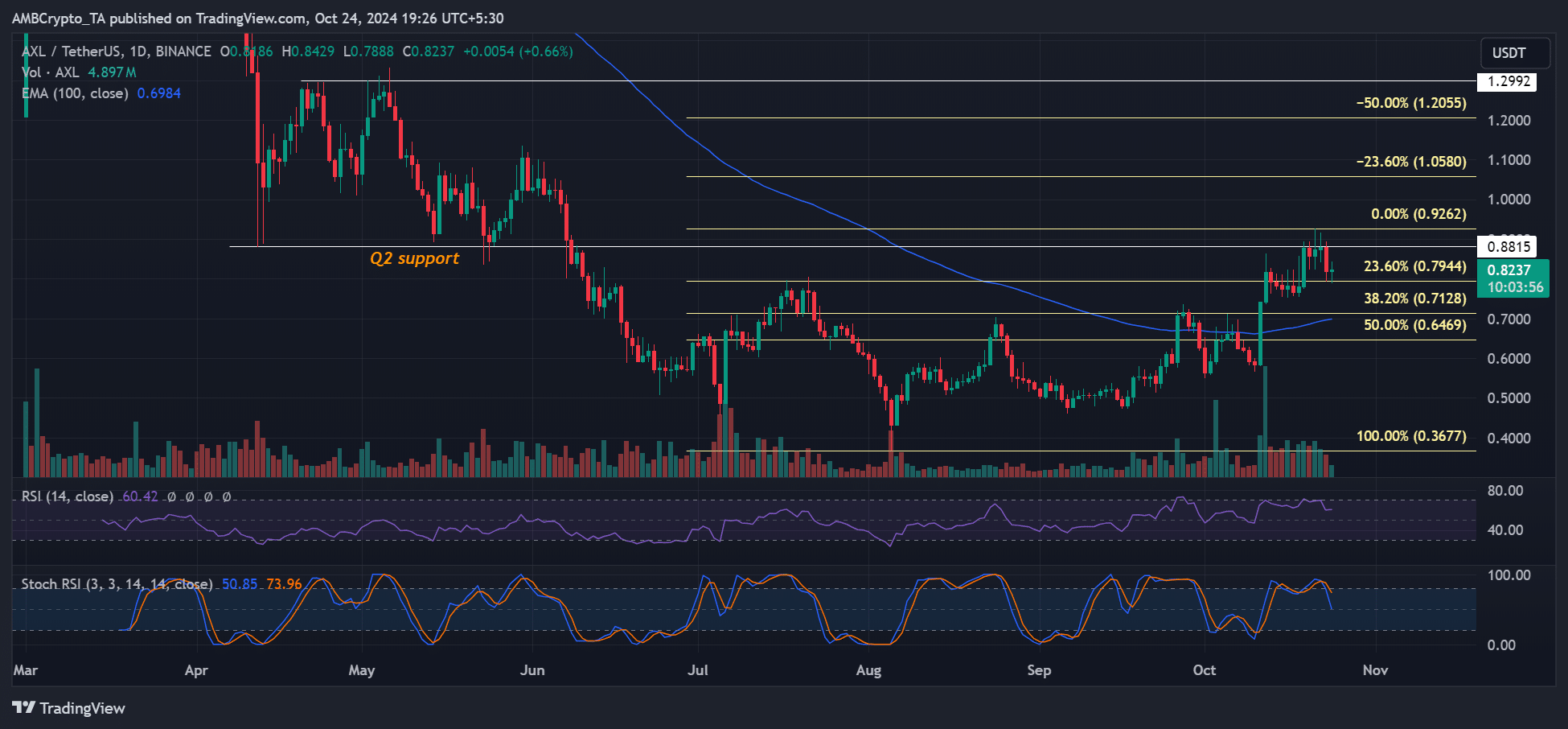Click the price change +0.0054 (+0.66%)
The height and width of the screenshot is (729, 1568).
click(x=518, y=51)
